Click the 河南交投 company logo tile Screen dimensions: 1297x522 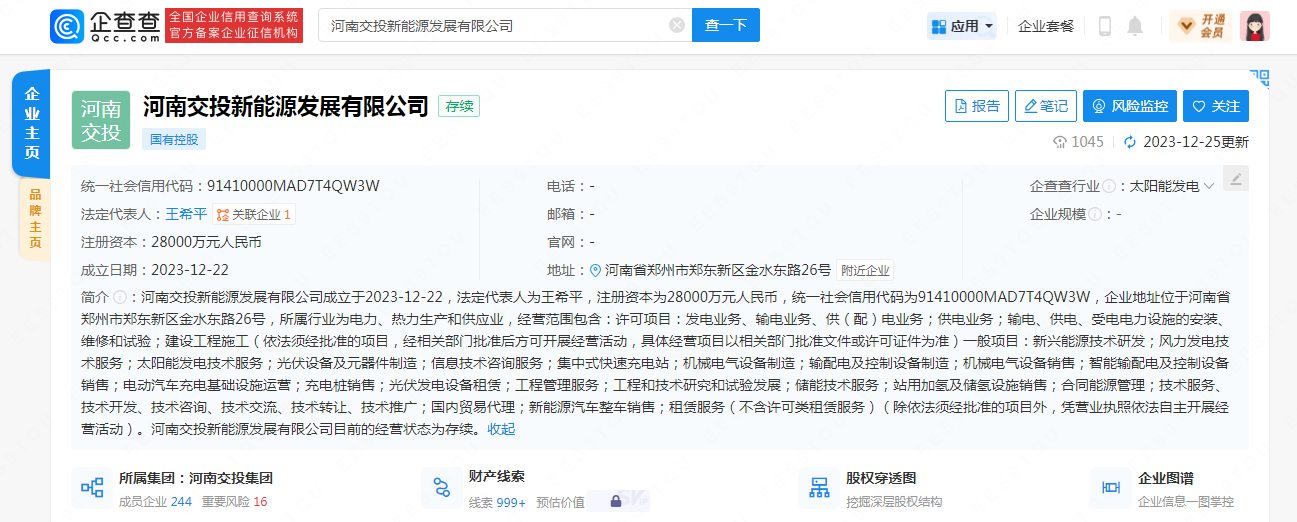(x=101, y=119)
